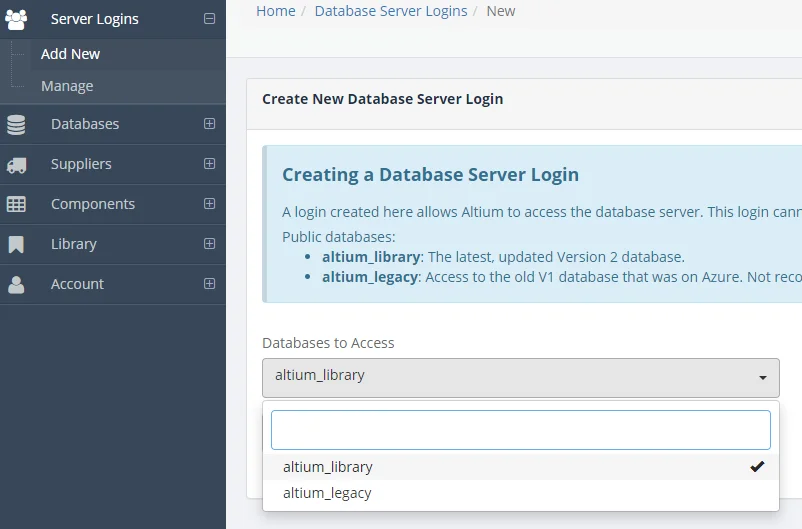Select the Server Logins sidebar label
Screen dimensions: 802x529
[95, 19]
